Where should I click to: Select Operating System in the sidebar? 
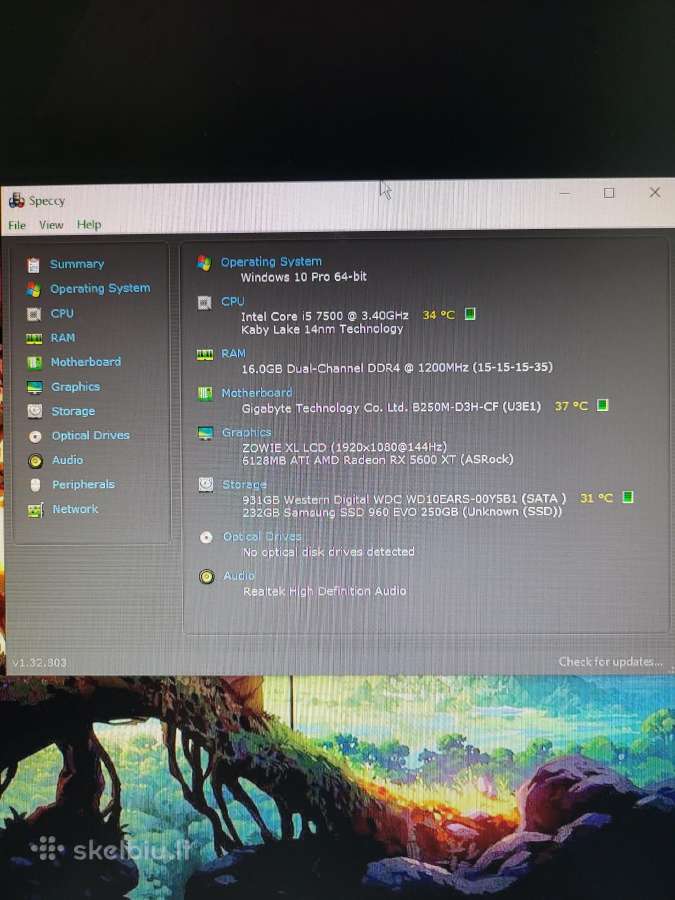coord(100,288)
